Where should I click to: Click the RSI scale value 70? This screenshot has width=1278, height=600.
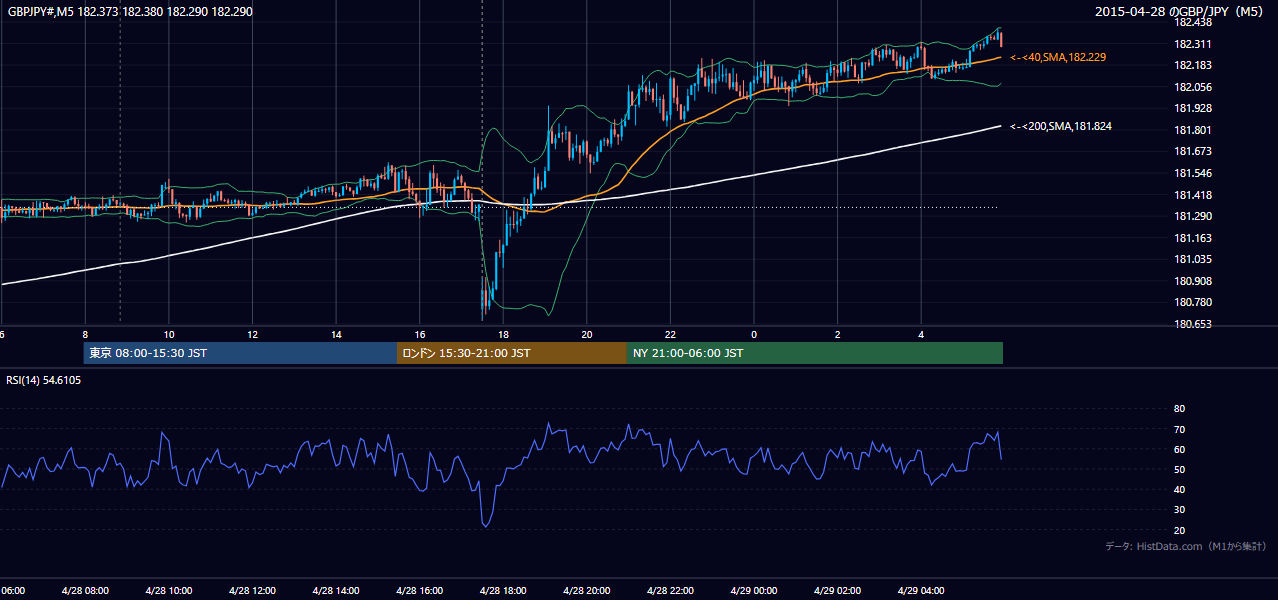(1179, 429)
